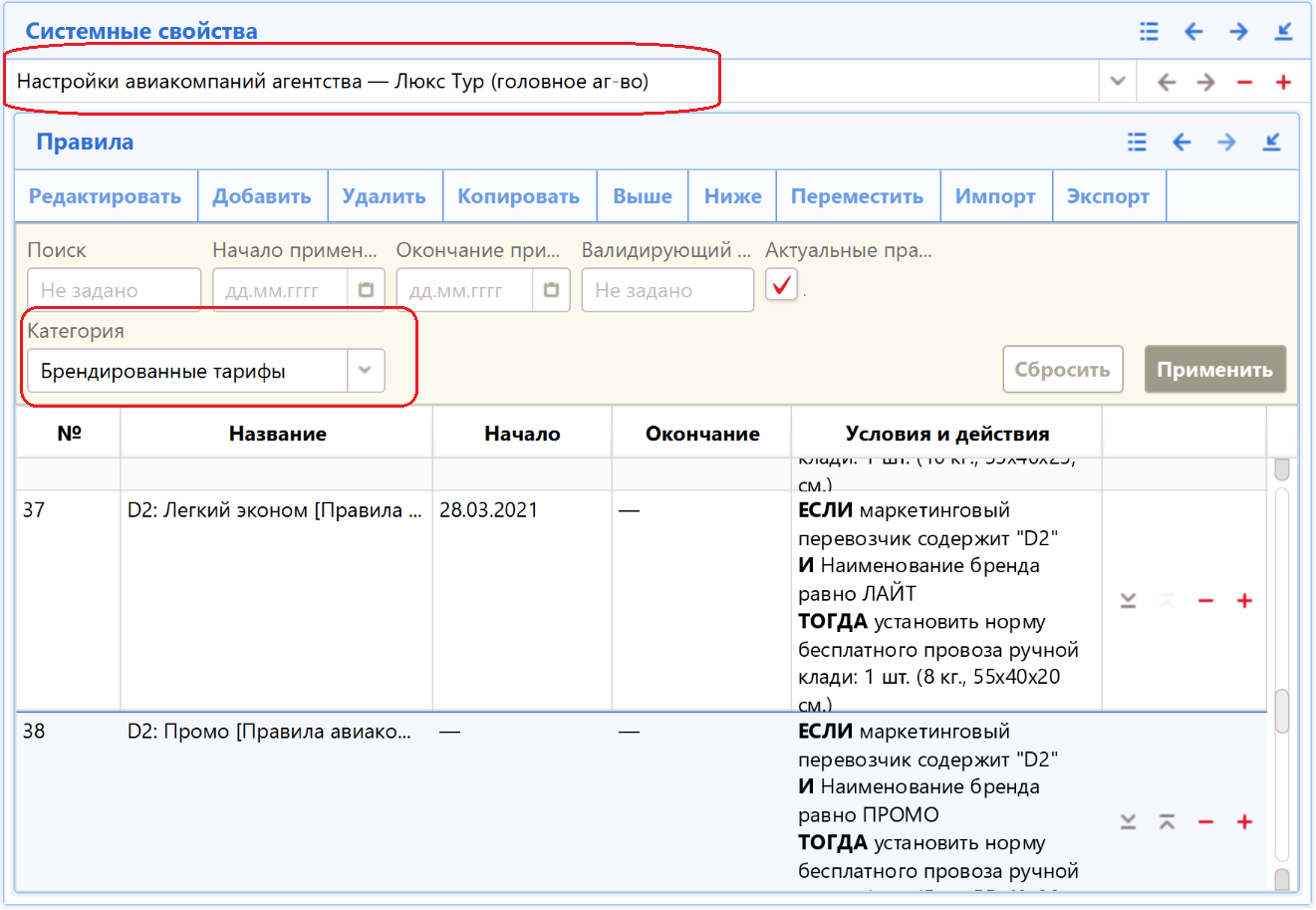The width and height of the screenshot is (1316, 910).
Task: Click collapse arrow icon in Правила panel header
Action: [1271, 143]
